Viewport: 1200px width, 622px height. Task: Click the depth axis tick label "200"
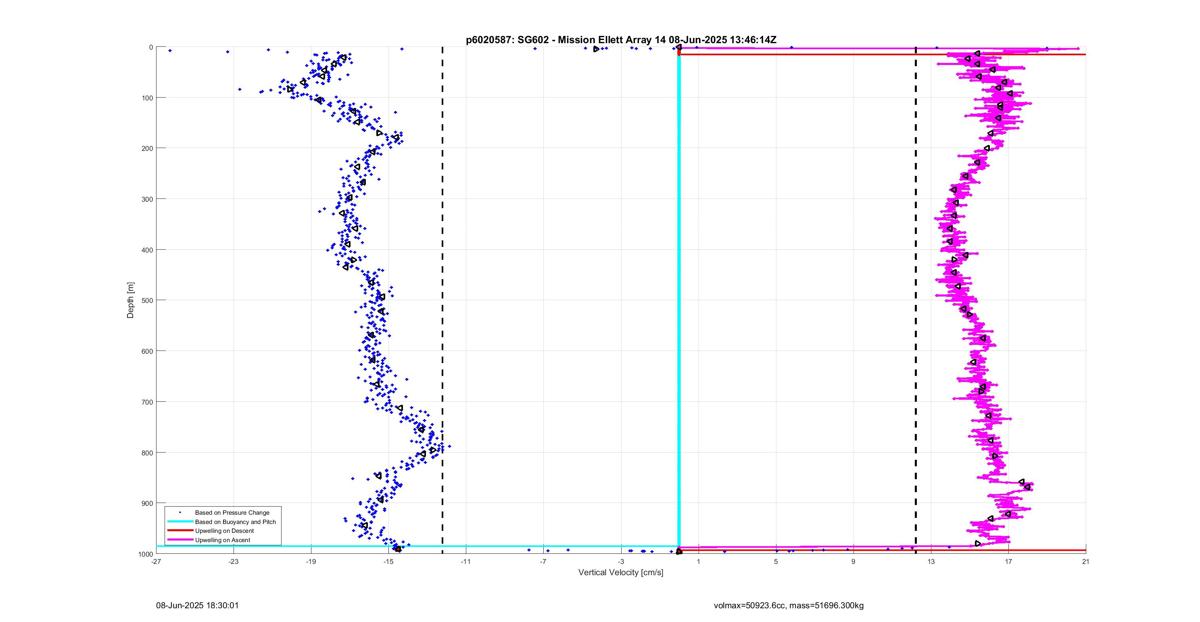pos(146,148)
